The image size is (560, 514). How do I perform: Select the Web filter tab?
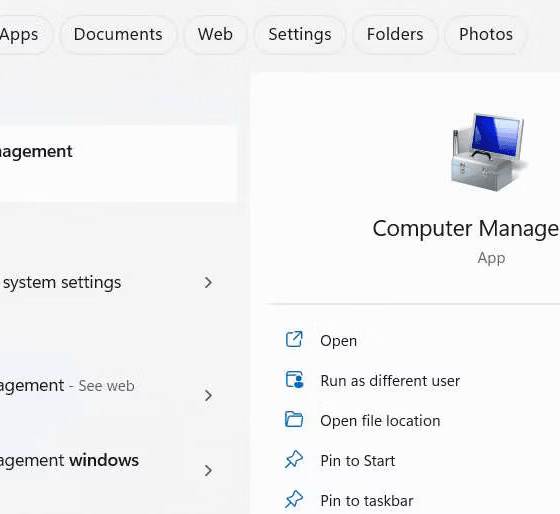coord(215,35)
